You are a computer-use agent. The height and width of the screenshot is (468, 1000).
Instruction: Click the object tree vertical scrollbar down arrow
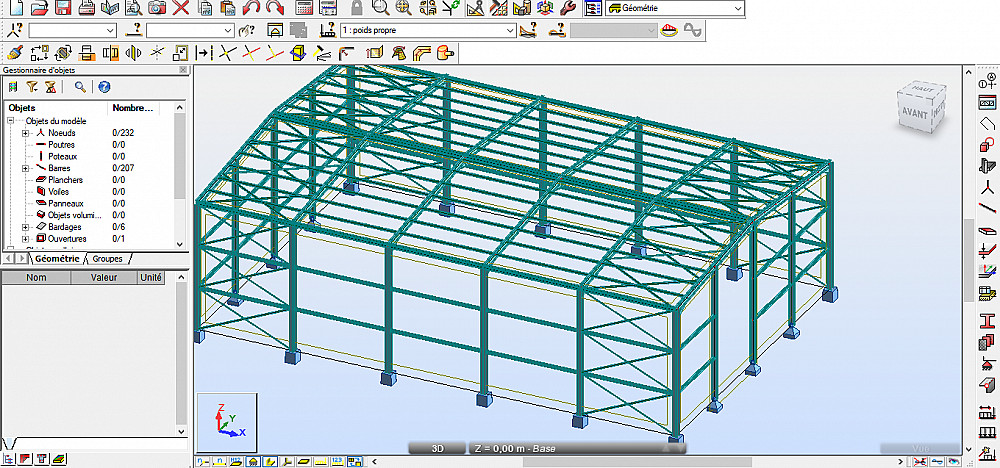tap(179, 244)
